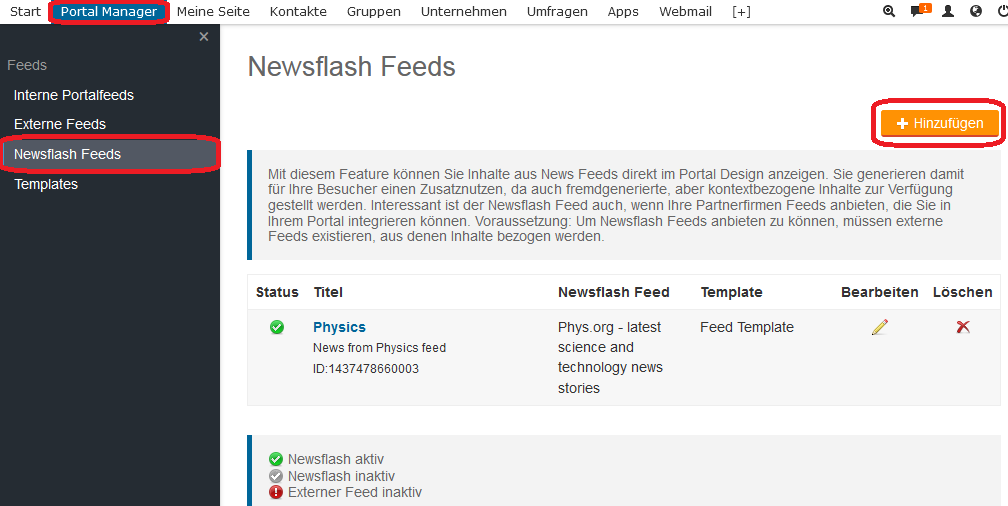Open Templates in the sidebar

(46, 184)
